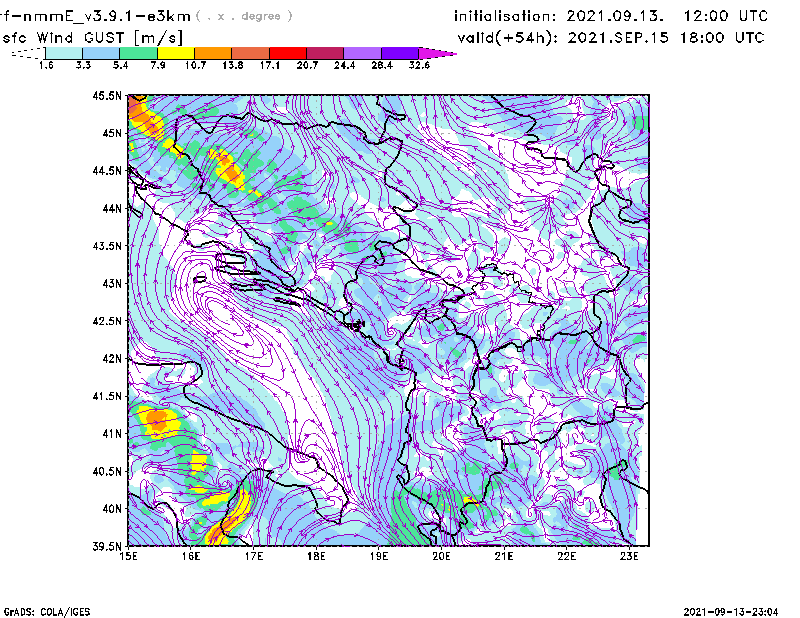
Task: Click the 43N latitude label
Action: 112,283
